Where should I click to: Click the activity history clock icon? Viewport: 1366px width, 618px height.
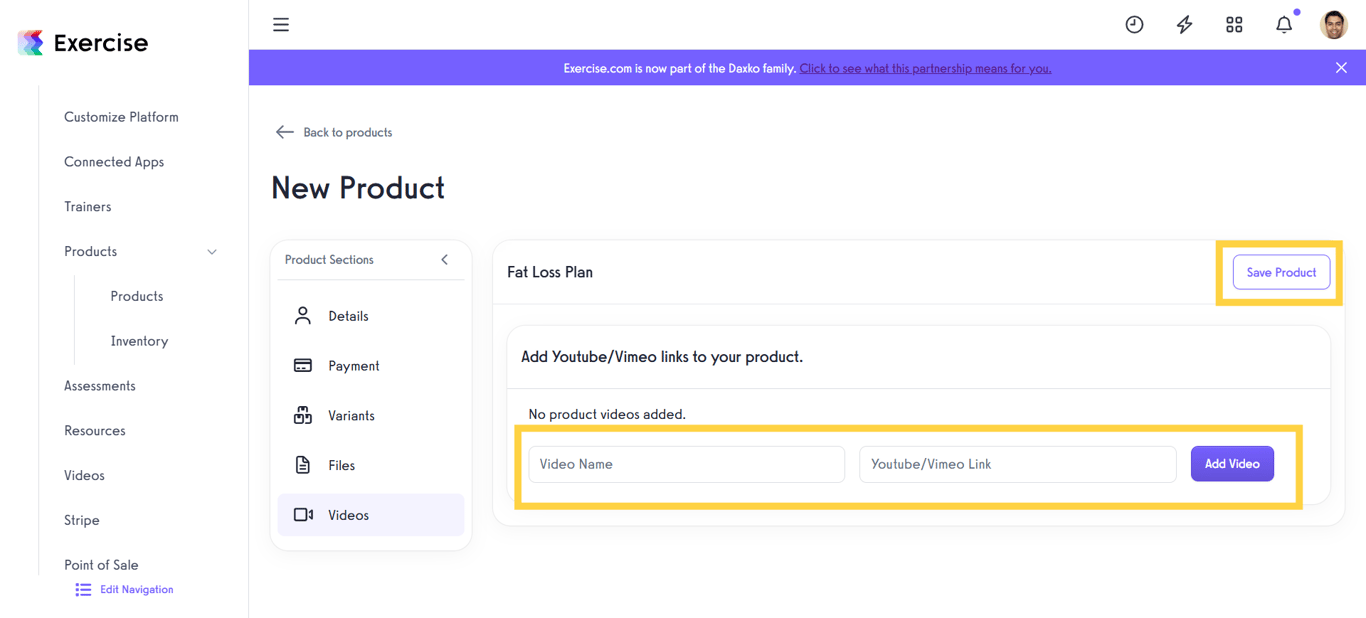1134,24
